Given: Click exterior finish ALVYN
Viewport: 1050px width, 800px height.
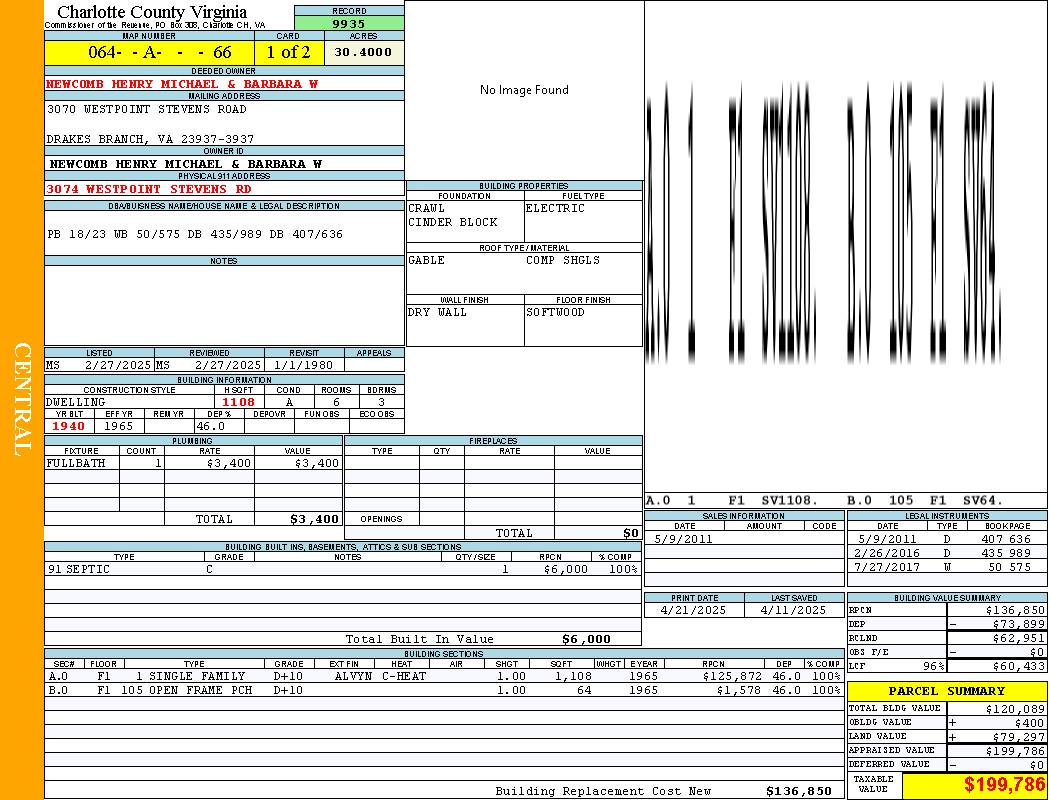Looking at the screenshot, I should [353, 676].
